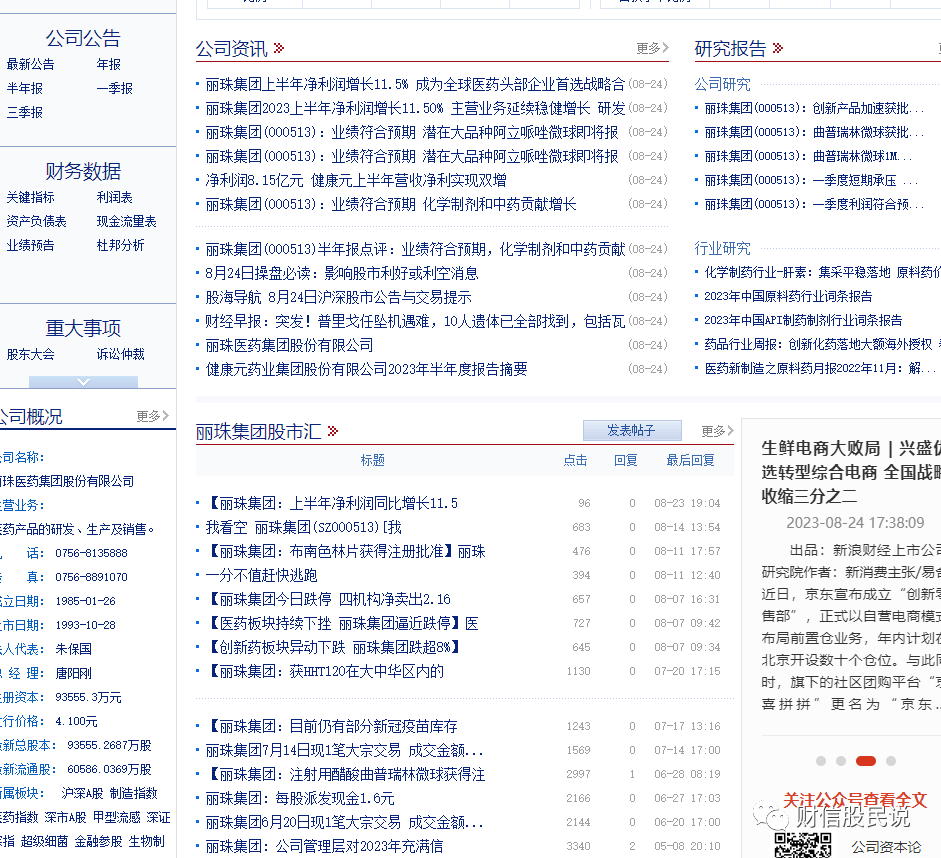This screenshot has height=858, width=941.
Task: Open 业绩预告 sidebar link
Action: coord(31,245)
